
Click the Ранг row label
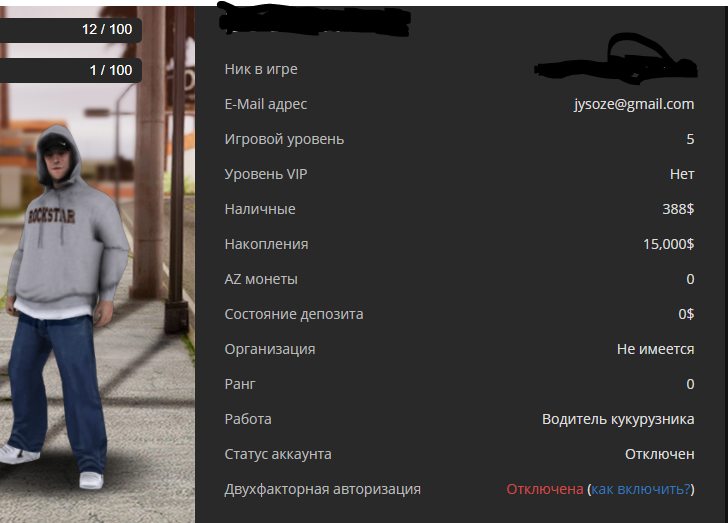pyautogui.click(x=240, y=384)
